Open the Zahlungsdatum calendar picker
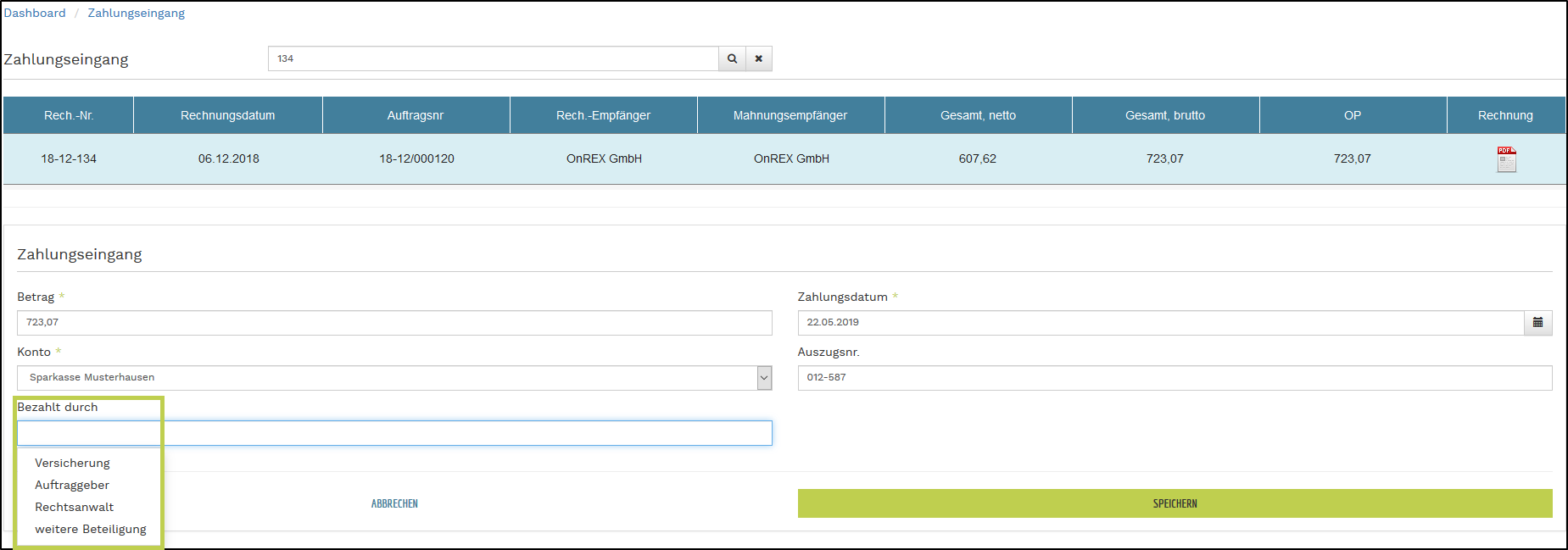The height and width of the screenshot is (550, 1568). point(1537,323)
